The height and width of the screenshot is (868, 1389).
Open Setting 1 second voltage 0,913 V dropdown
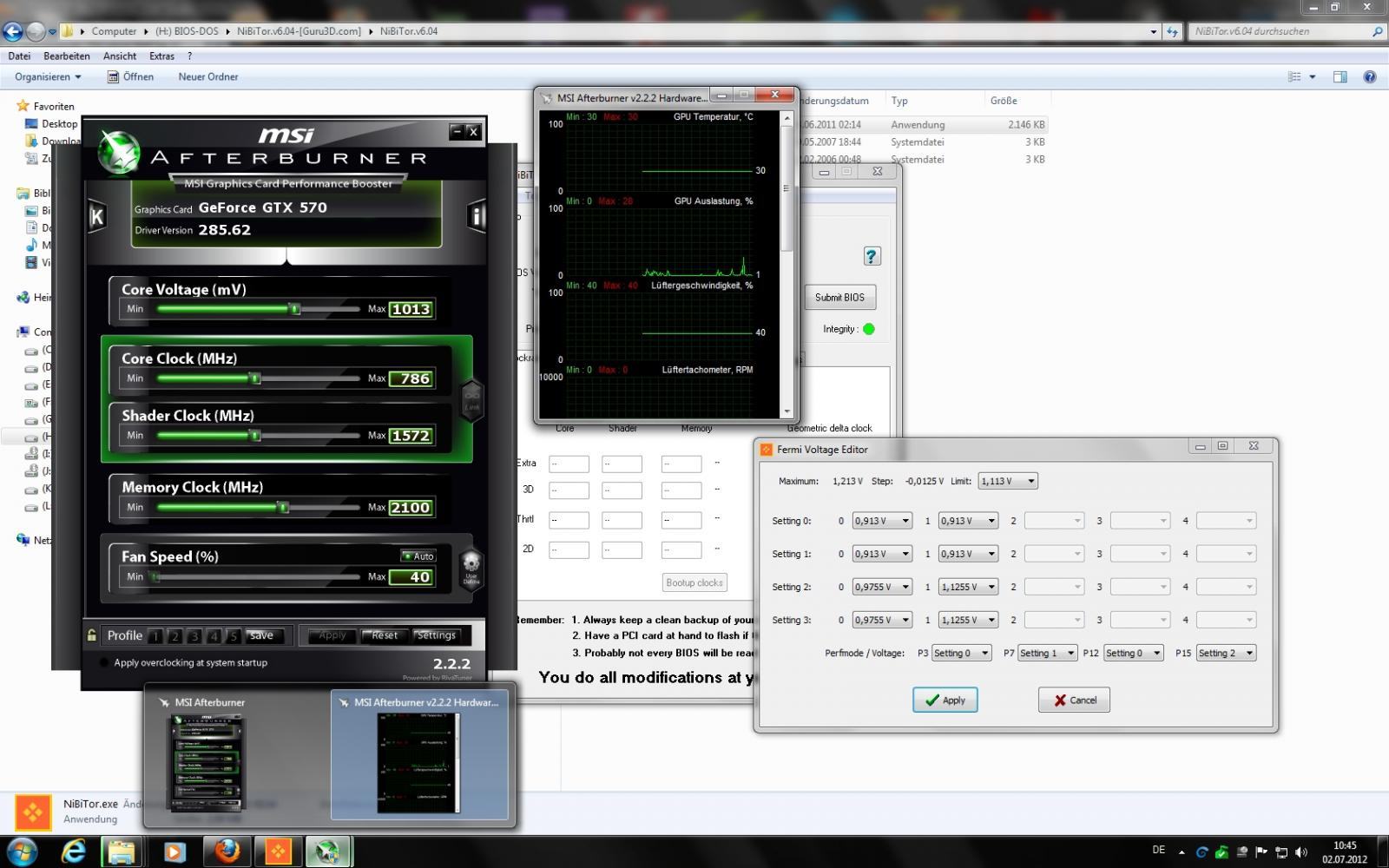point(968,554)
